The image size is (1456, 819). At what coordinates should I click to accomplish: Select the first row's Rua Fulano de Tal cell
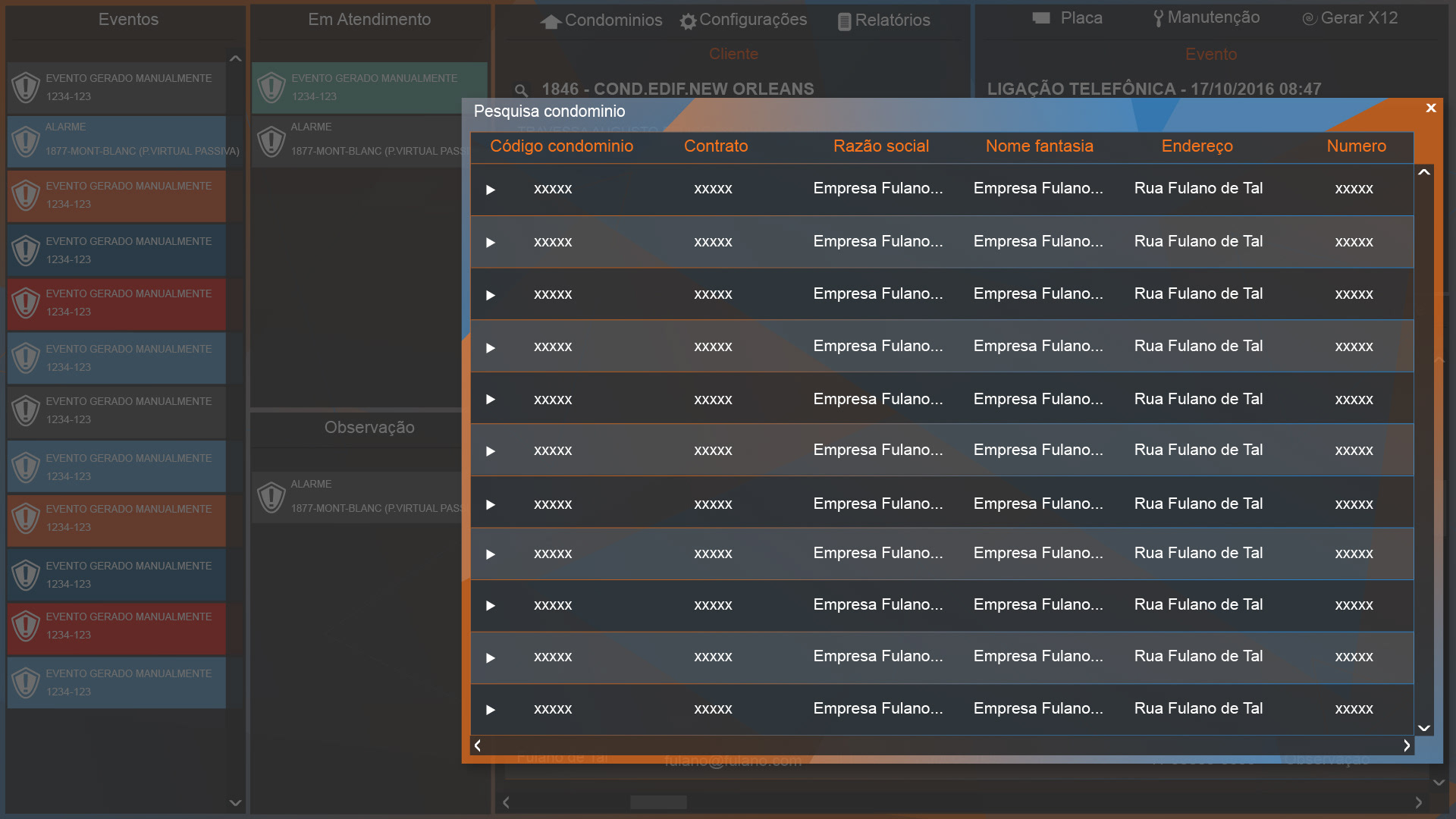pyautogui.click(x=1198, y=189)
